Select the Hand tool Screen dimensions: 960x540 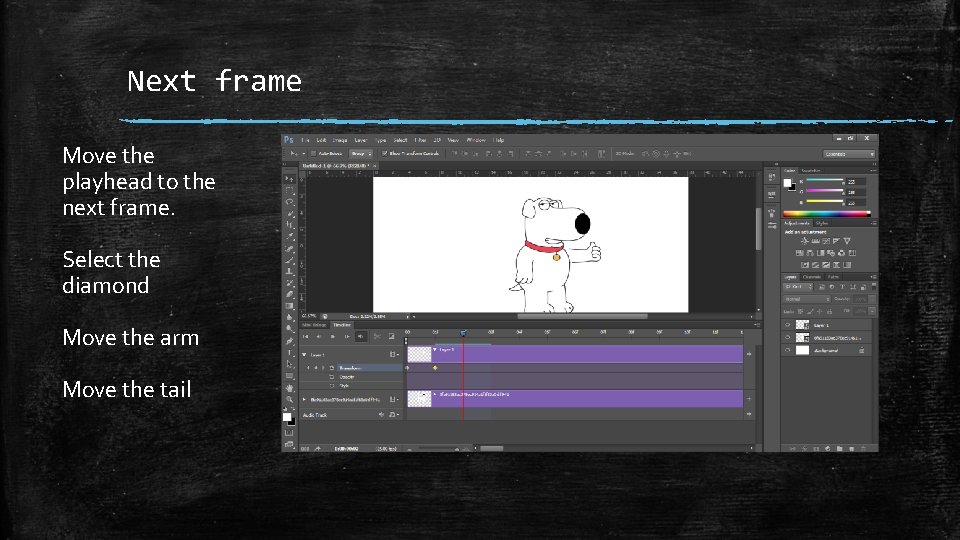pos(290,388)
